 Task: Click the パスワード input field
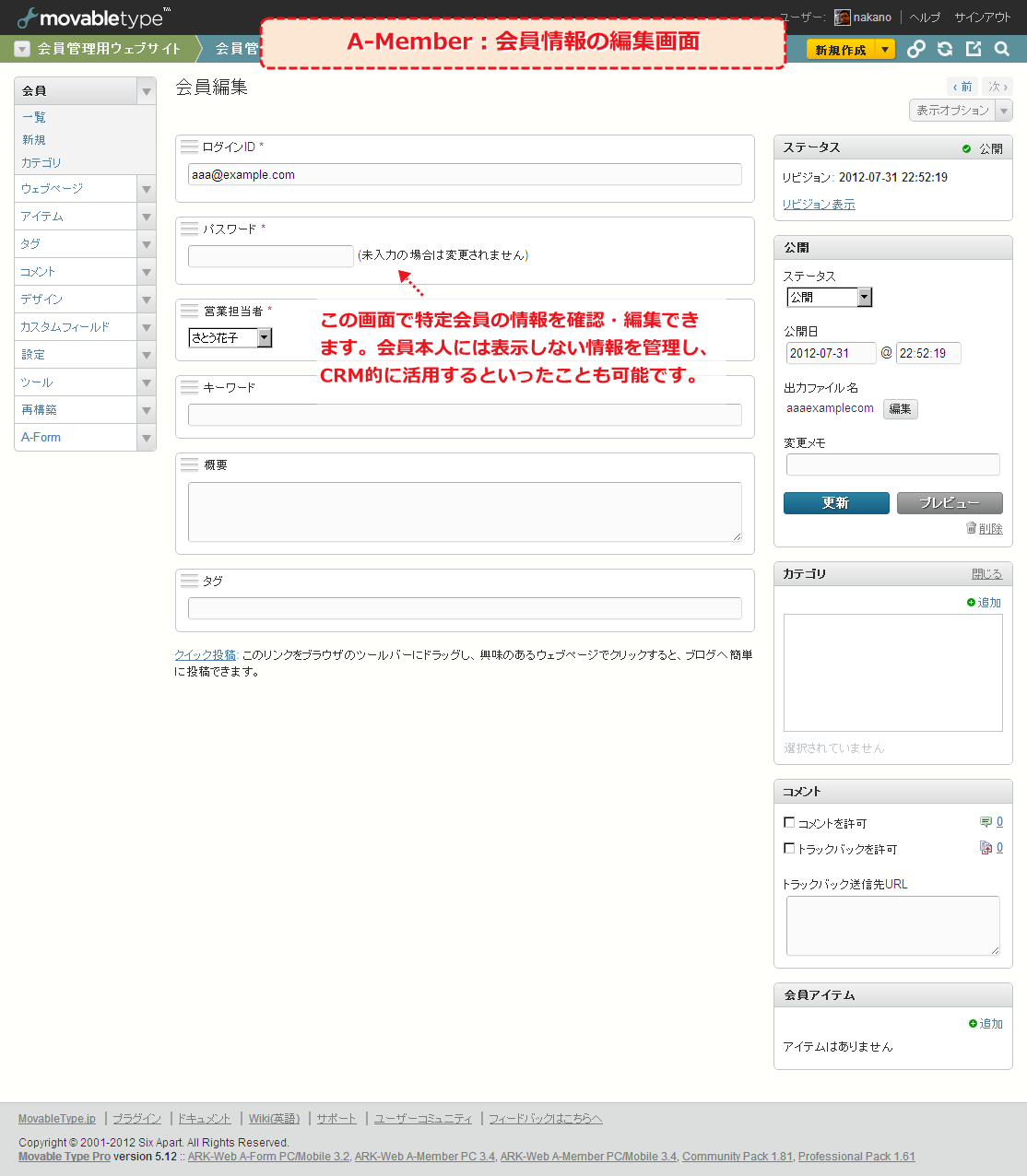click(x=270, y=256)
